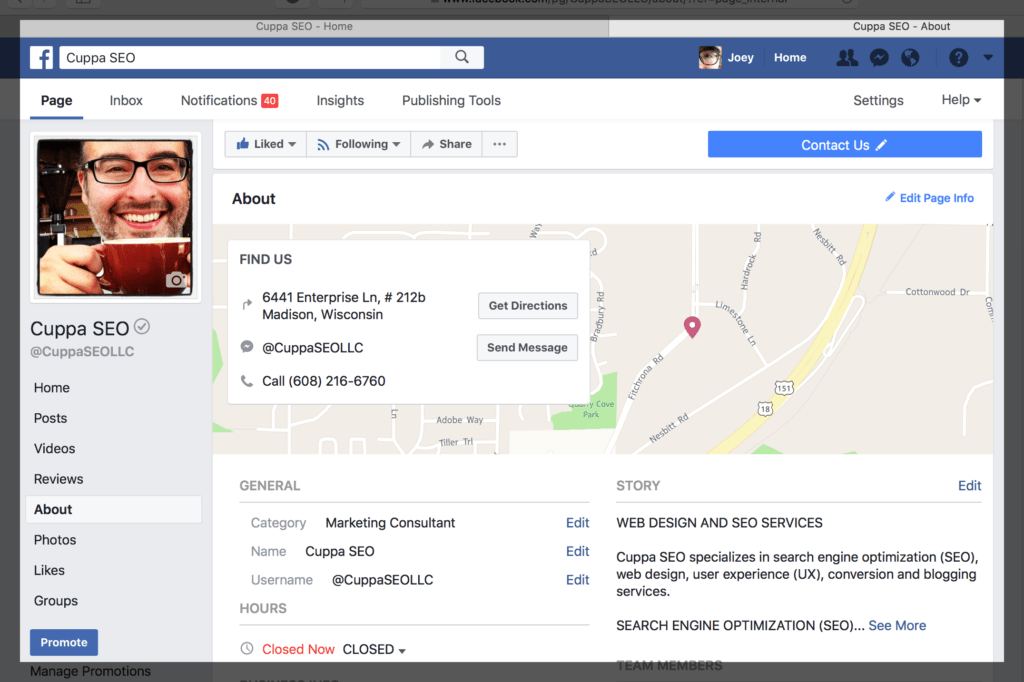
Task: Click Edit next to Name
Action: tap(577, 551)
